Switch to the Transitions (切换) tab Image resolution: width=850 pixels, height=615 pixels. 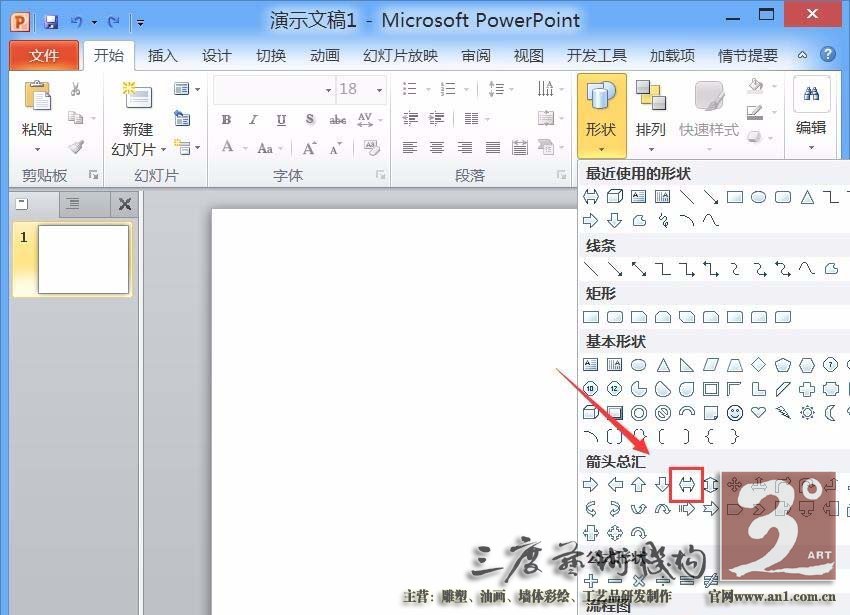[x=271, y=55]
